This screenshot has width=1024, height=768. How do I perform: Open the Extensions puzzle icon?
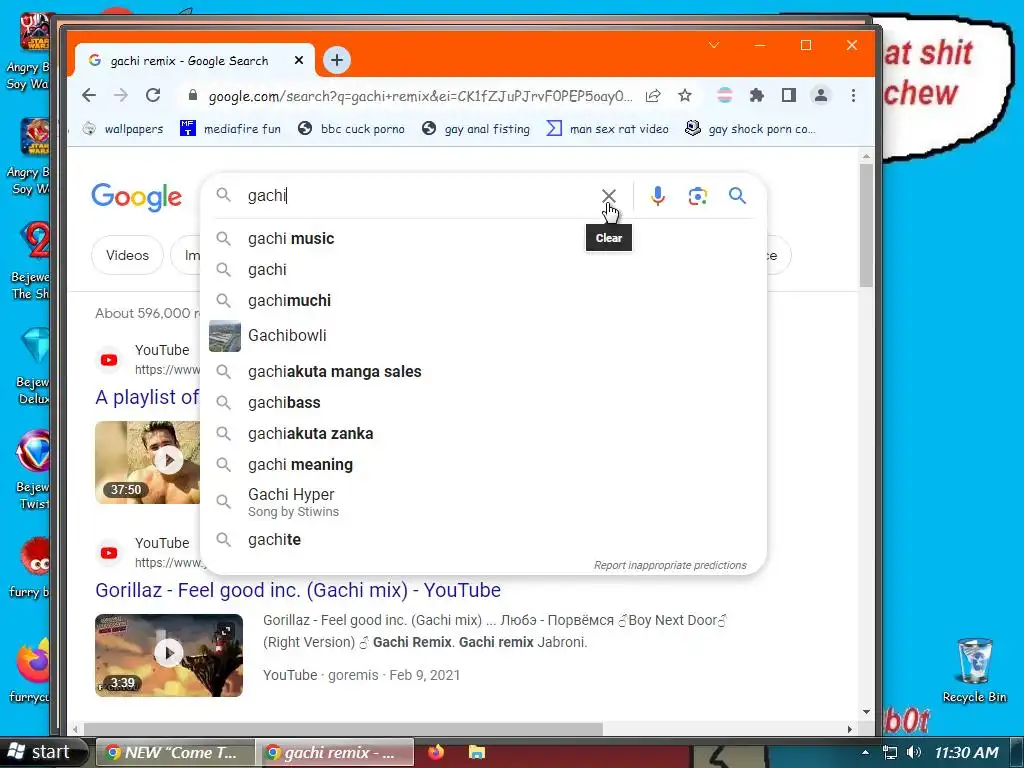[757, 96]
